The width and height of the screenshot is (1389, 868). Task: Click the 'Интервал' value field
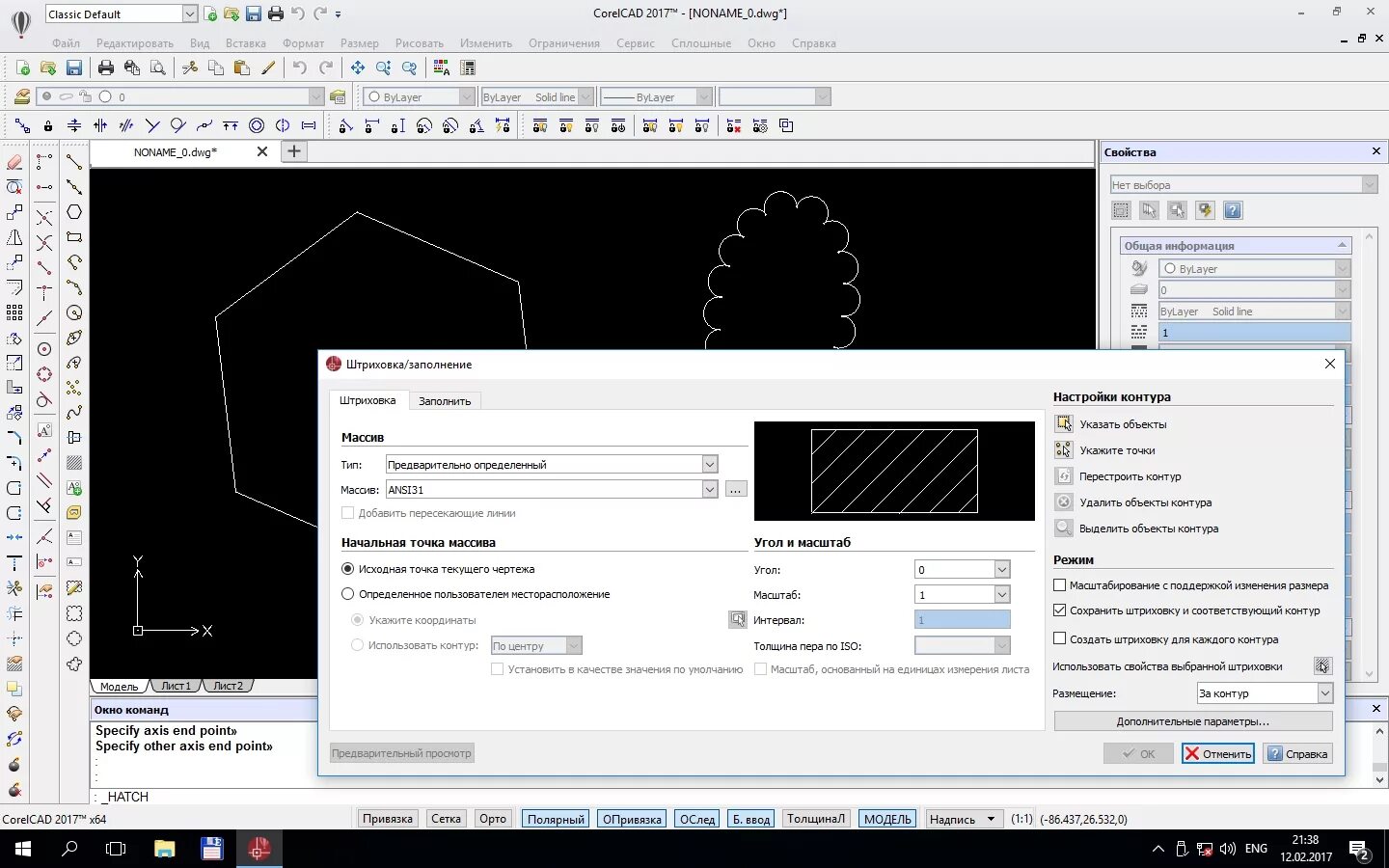tap(962, 620)
